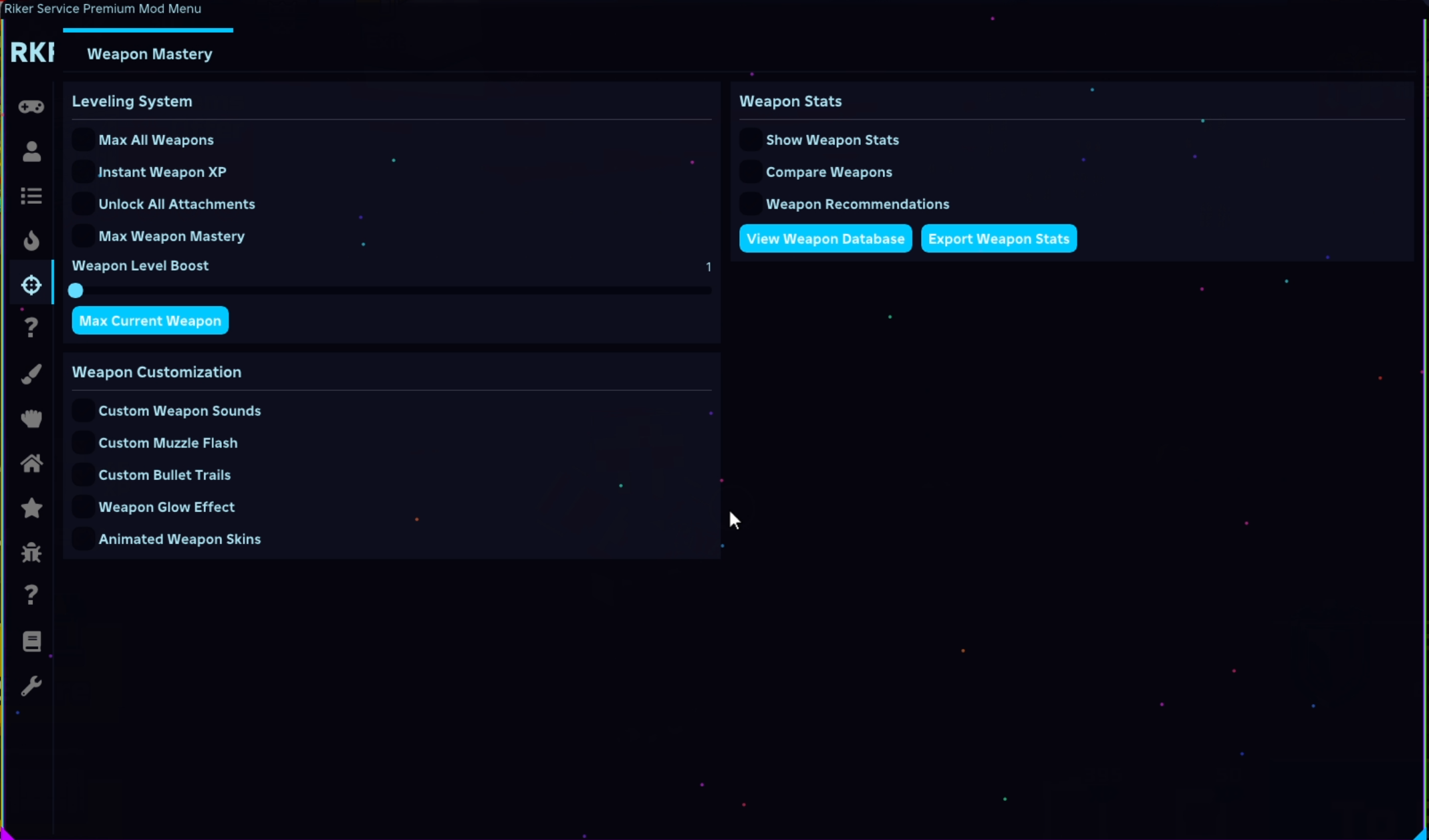
Task: Switch to the Weapon Mastery tab
Action: [150, 54]
